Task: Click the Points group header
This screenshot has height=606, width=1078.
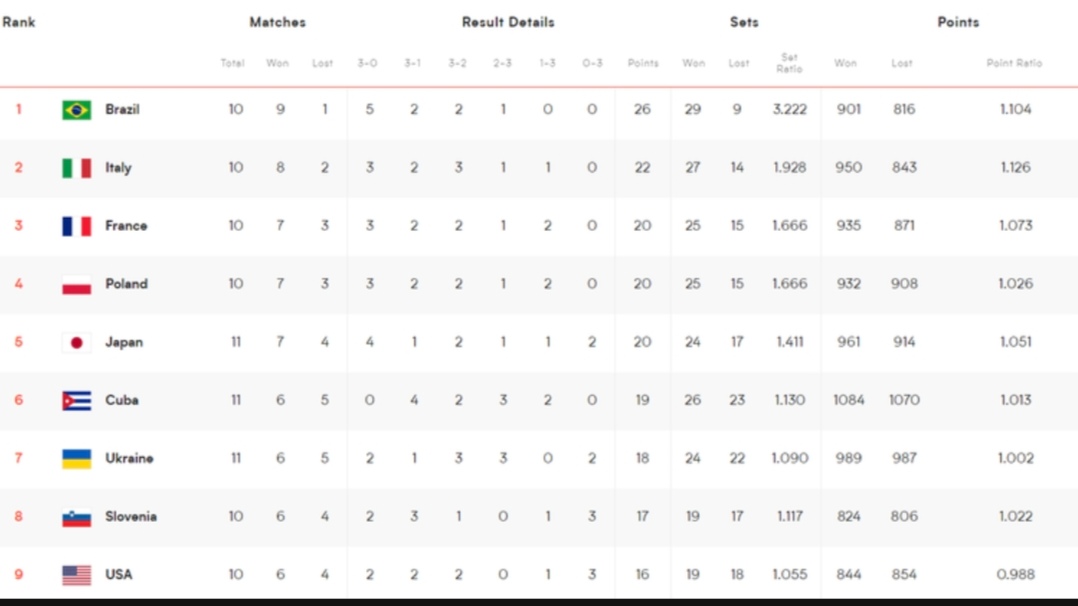Action: [958, 22]
